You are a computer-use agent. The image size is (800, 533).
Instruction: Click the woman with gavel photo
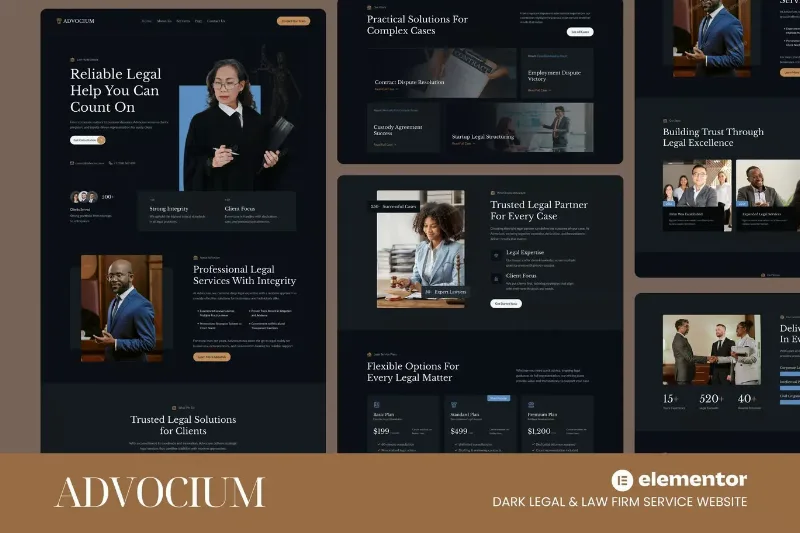coord(421,249)
